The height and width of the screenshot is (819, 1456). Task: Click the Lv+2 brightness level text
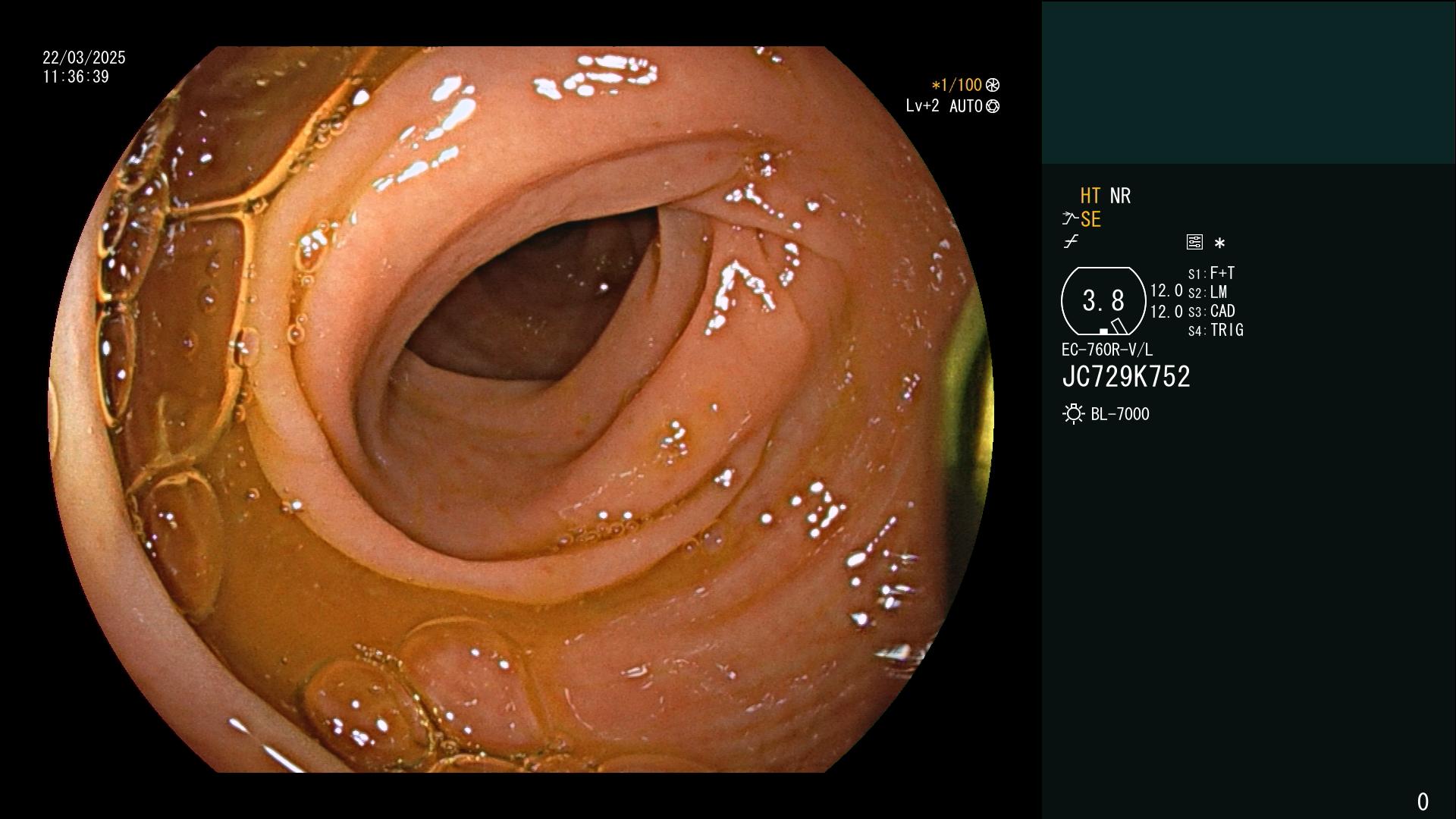click(x=922, y=106)
